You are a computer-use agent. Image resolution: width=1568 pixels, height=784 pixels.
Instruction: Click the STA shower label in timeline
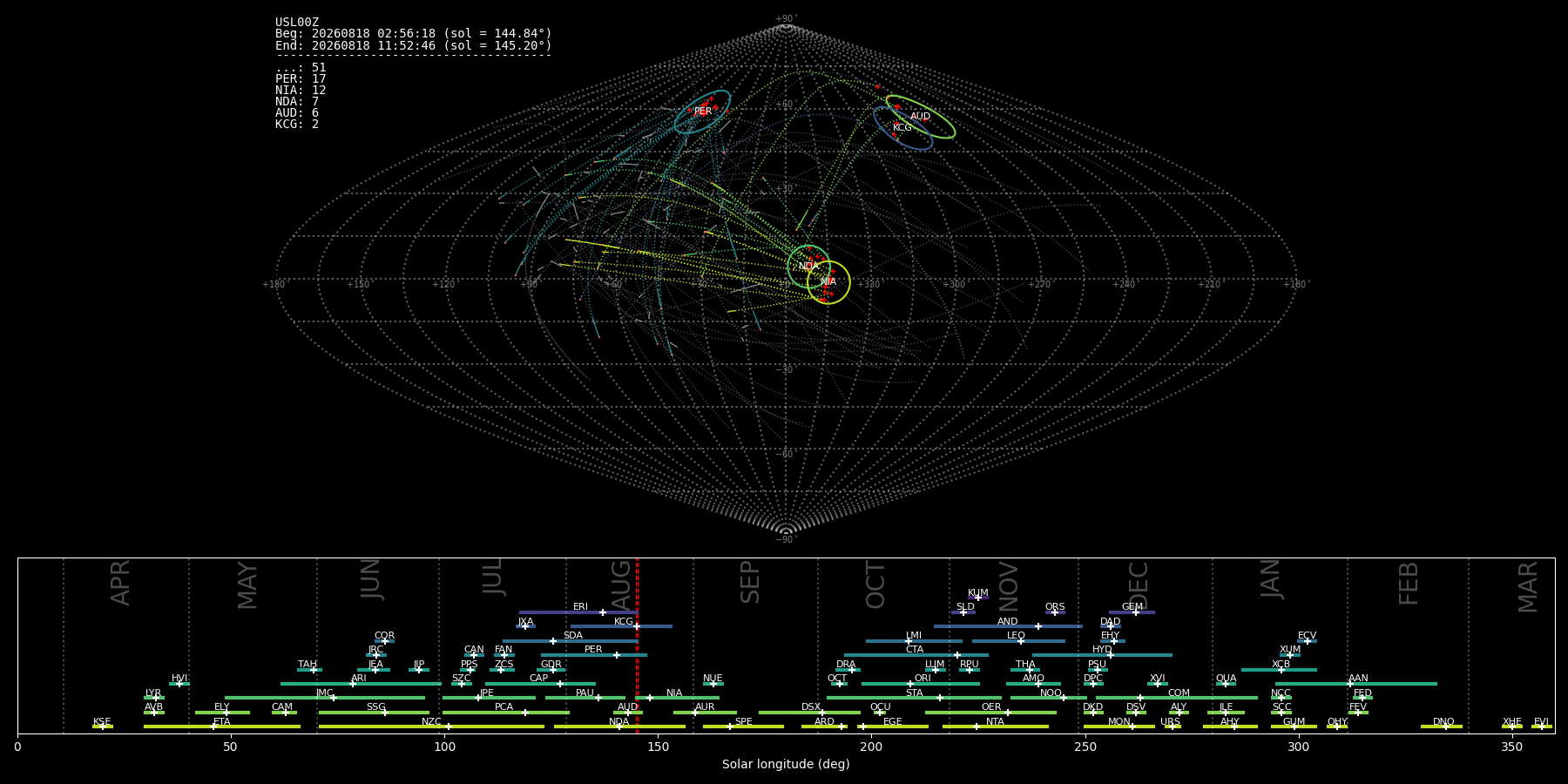coord(914,693)
